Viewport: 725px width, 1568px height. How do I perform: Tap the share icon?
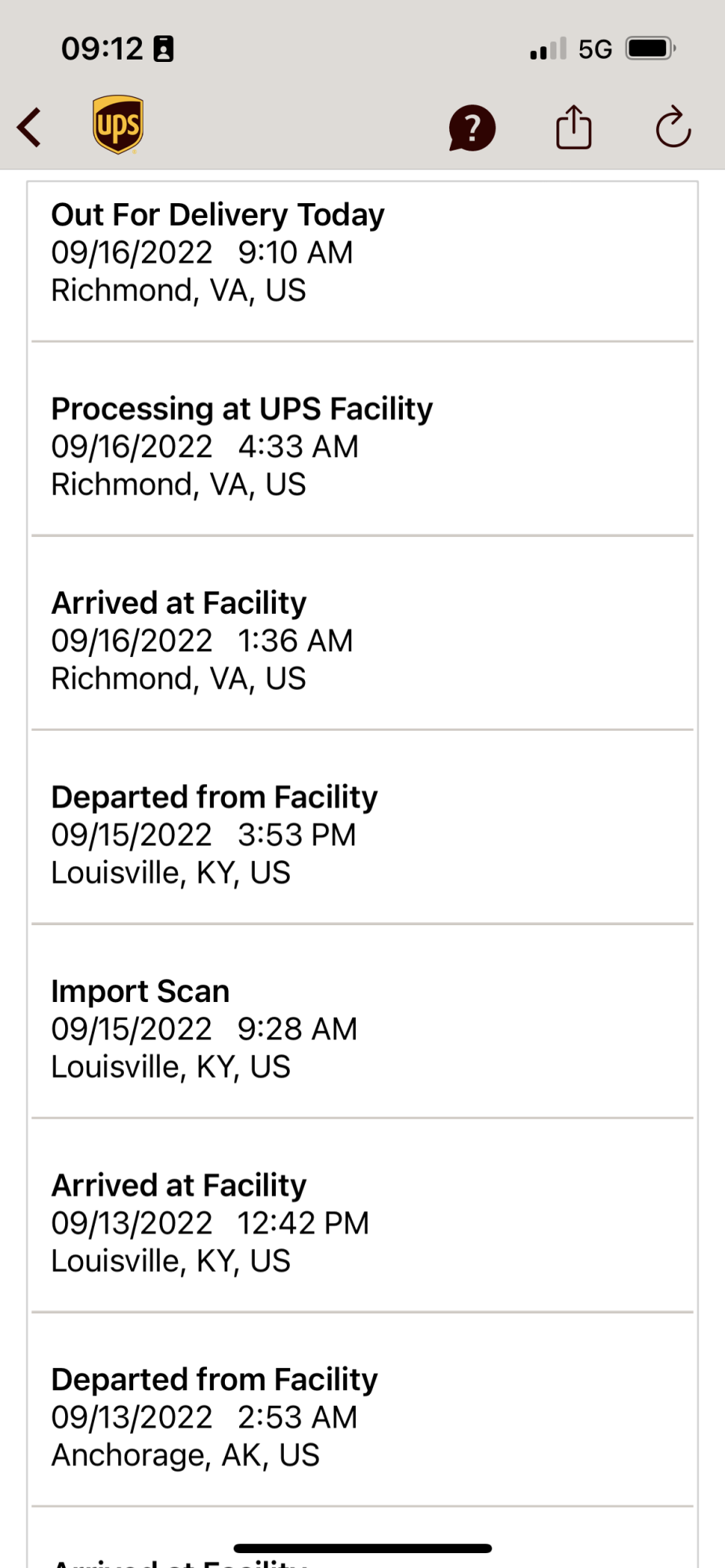[574, 127]
